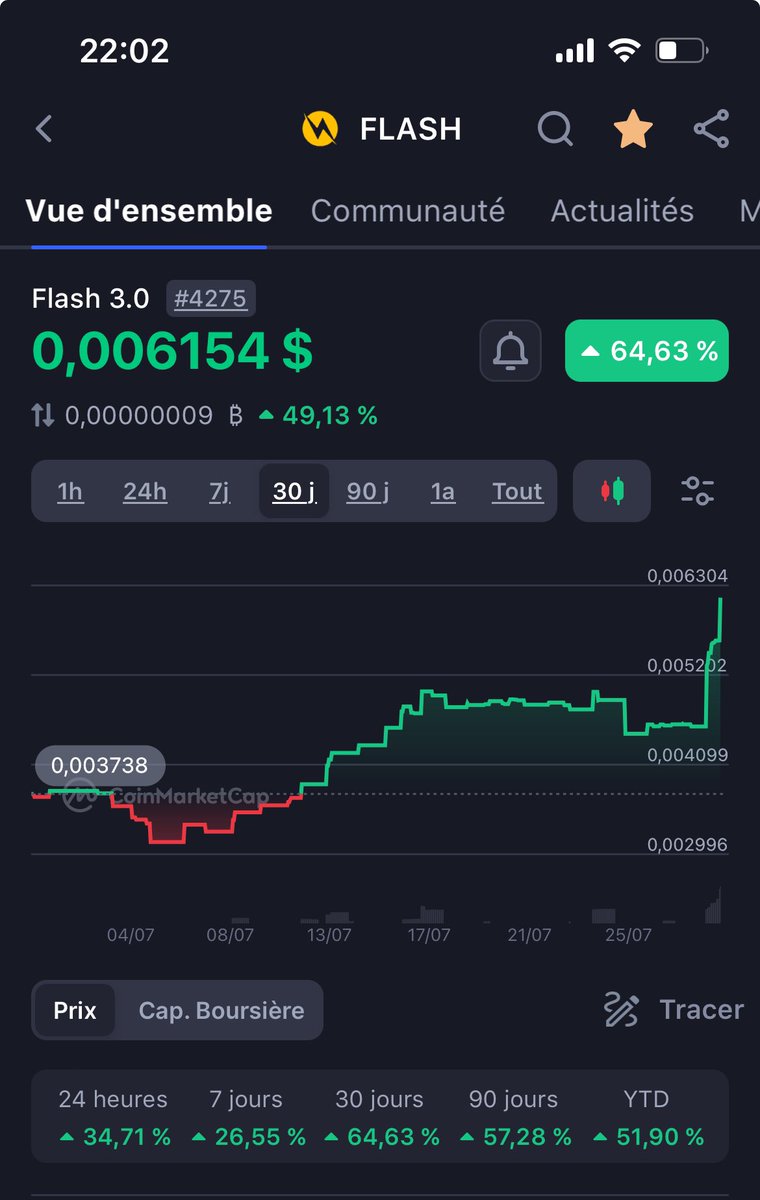Screen dimensions: 760x1200
Task: Tap the iOS battery indicator
Action: [x=683, y=50]
